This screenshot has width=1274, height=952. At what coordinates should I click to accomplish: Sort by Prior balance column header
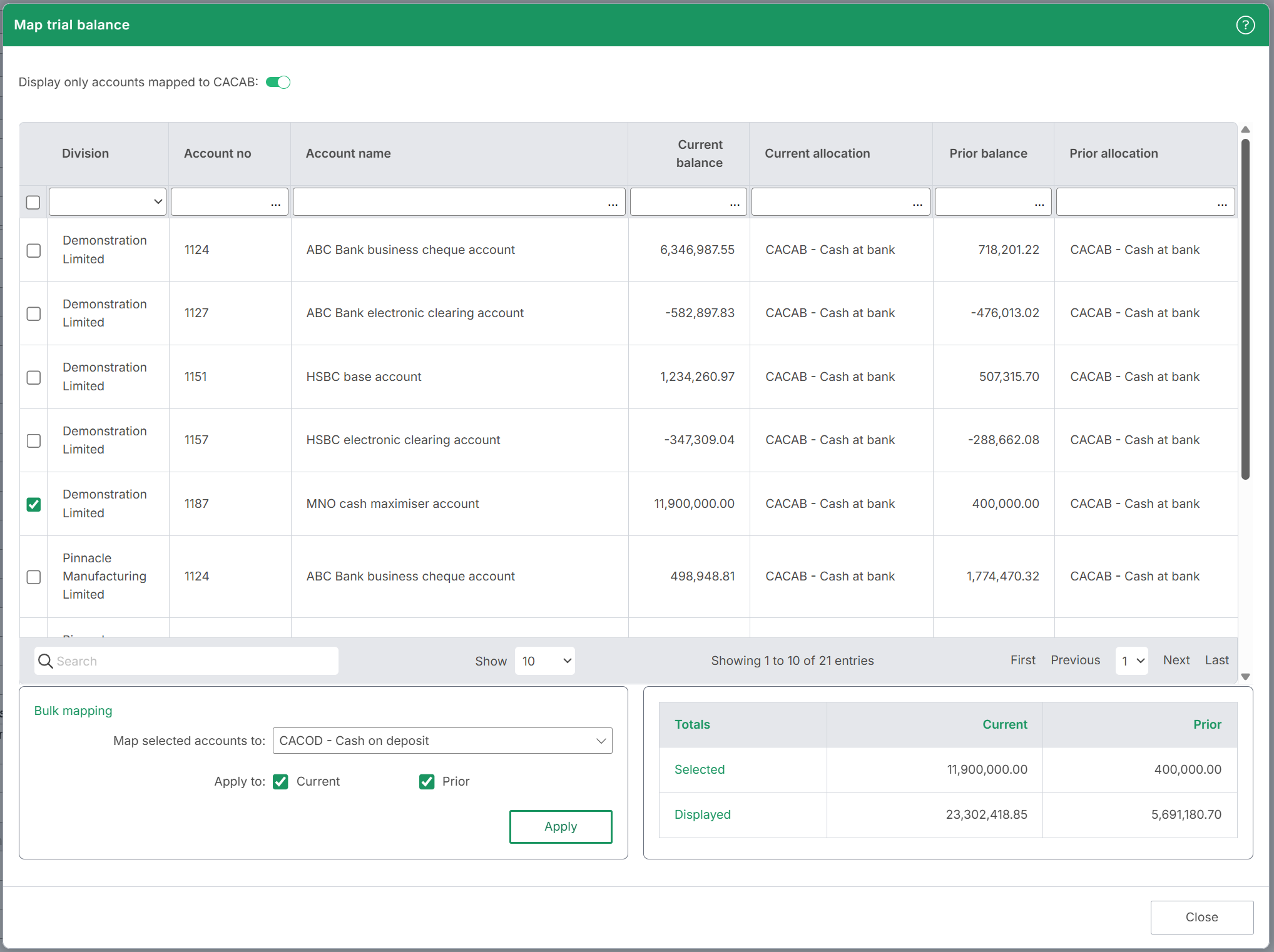pyautogui.click(x=988, y=153)
